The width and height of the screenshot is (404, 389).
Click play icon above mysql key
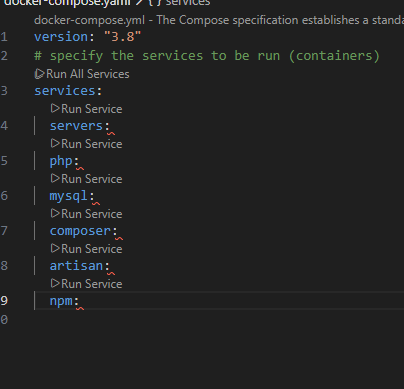tap(55, 178)
